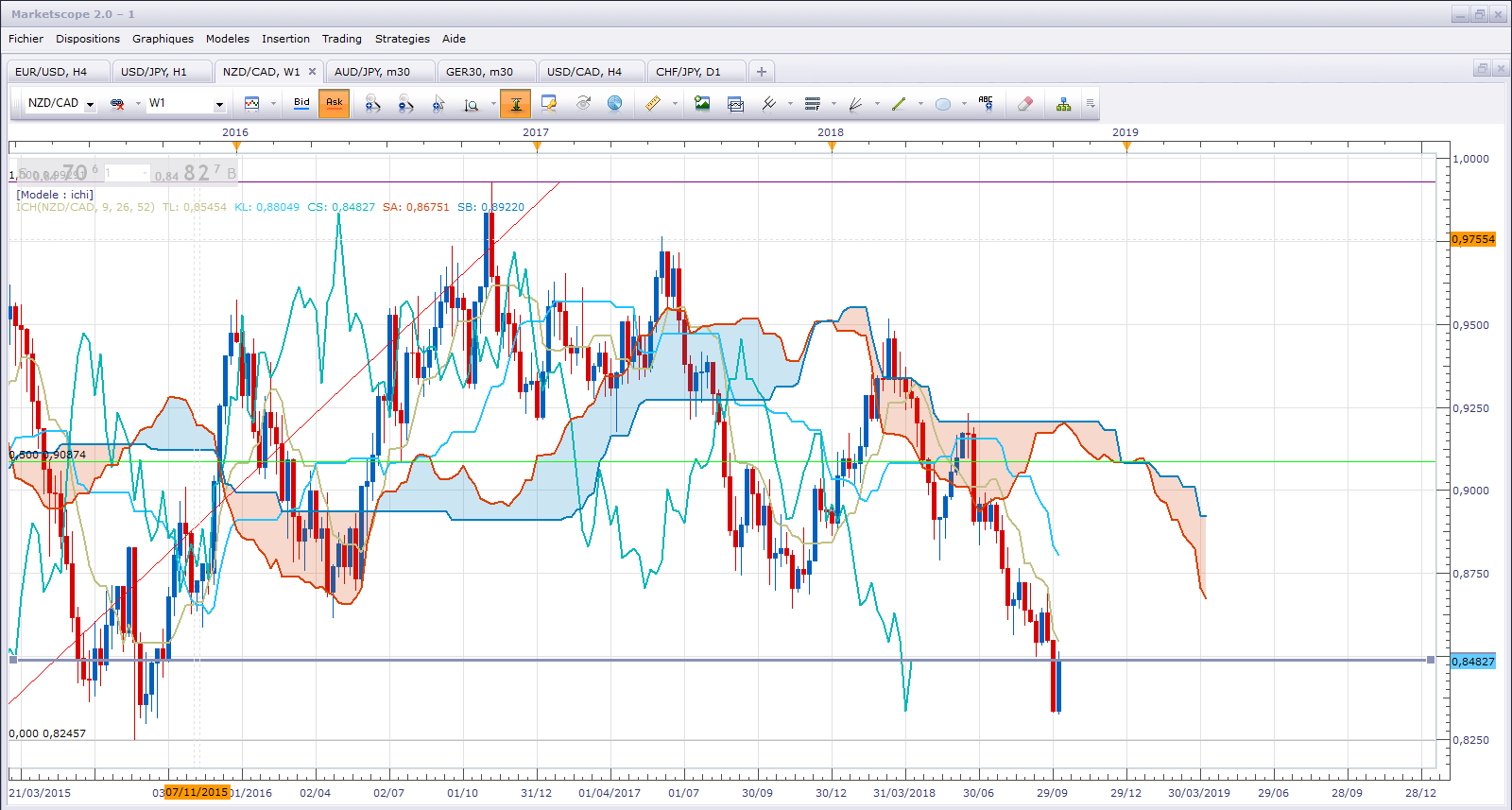This screenshot has width=1512, height=810.
Task: Close the NZD/CAD, W1 tab
Action: 312,72
